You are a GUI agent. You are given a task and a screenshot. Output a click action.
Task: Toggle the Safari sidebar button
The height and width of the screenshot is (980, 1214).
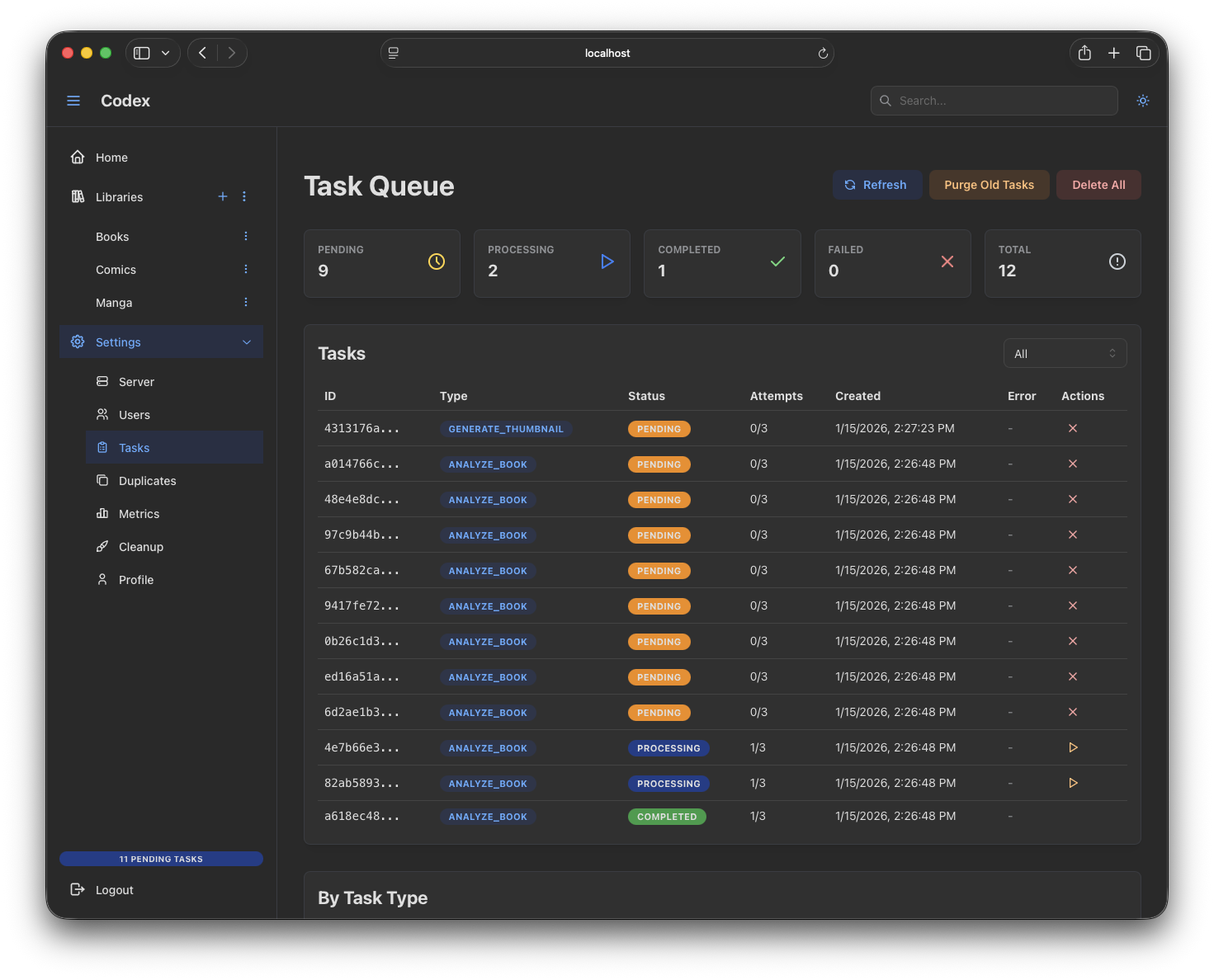pos(142,53)
